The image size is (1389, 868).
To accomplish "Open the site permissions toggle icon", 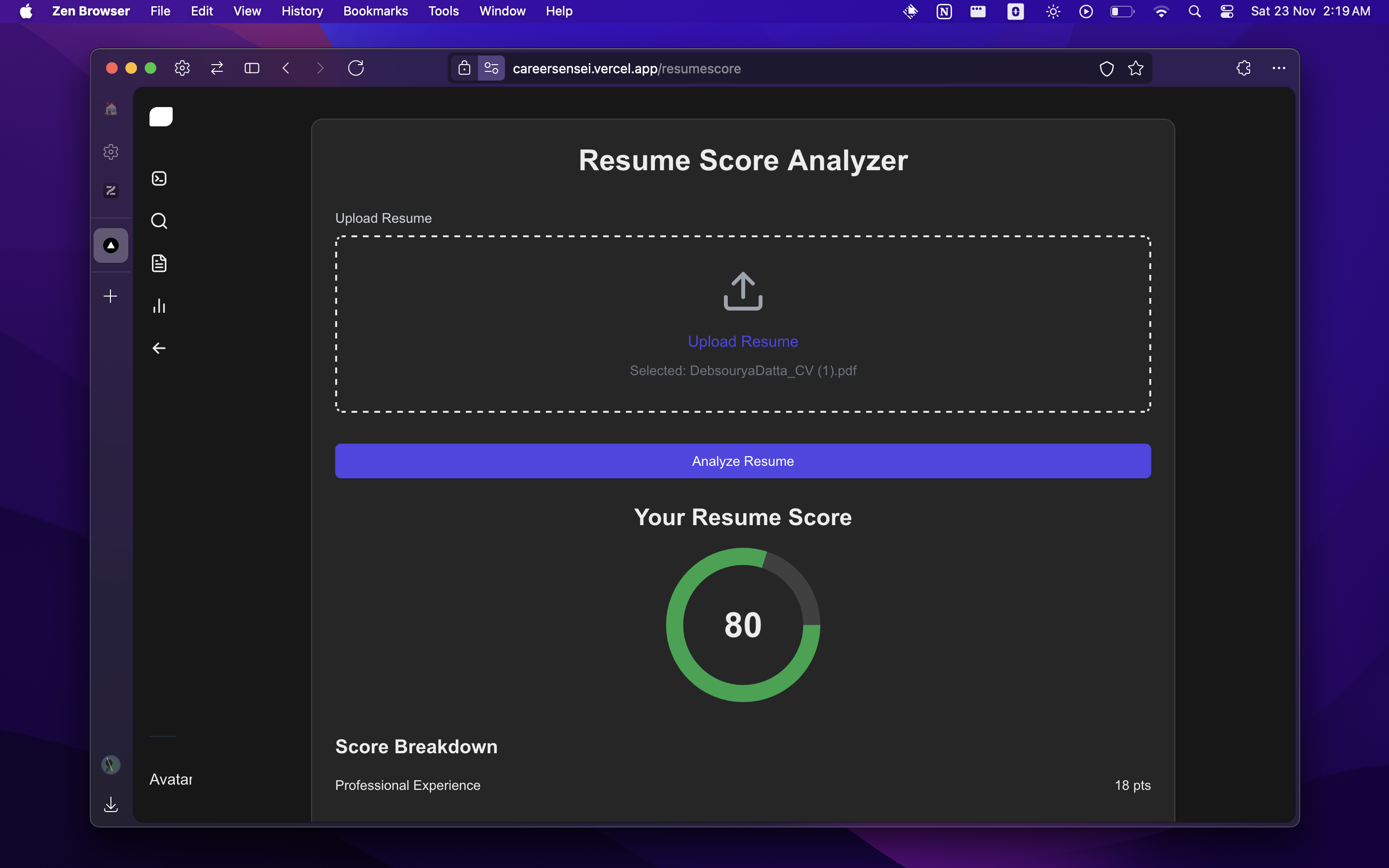I will (x=491, y=68).
